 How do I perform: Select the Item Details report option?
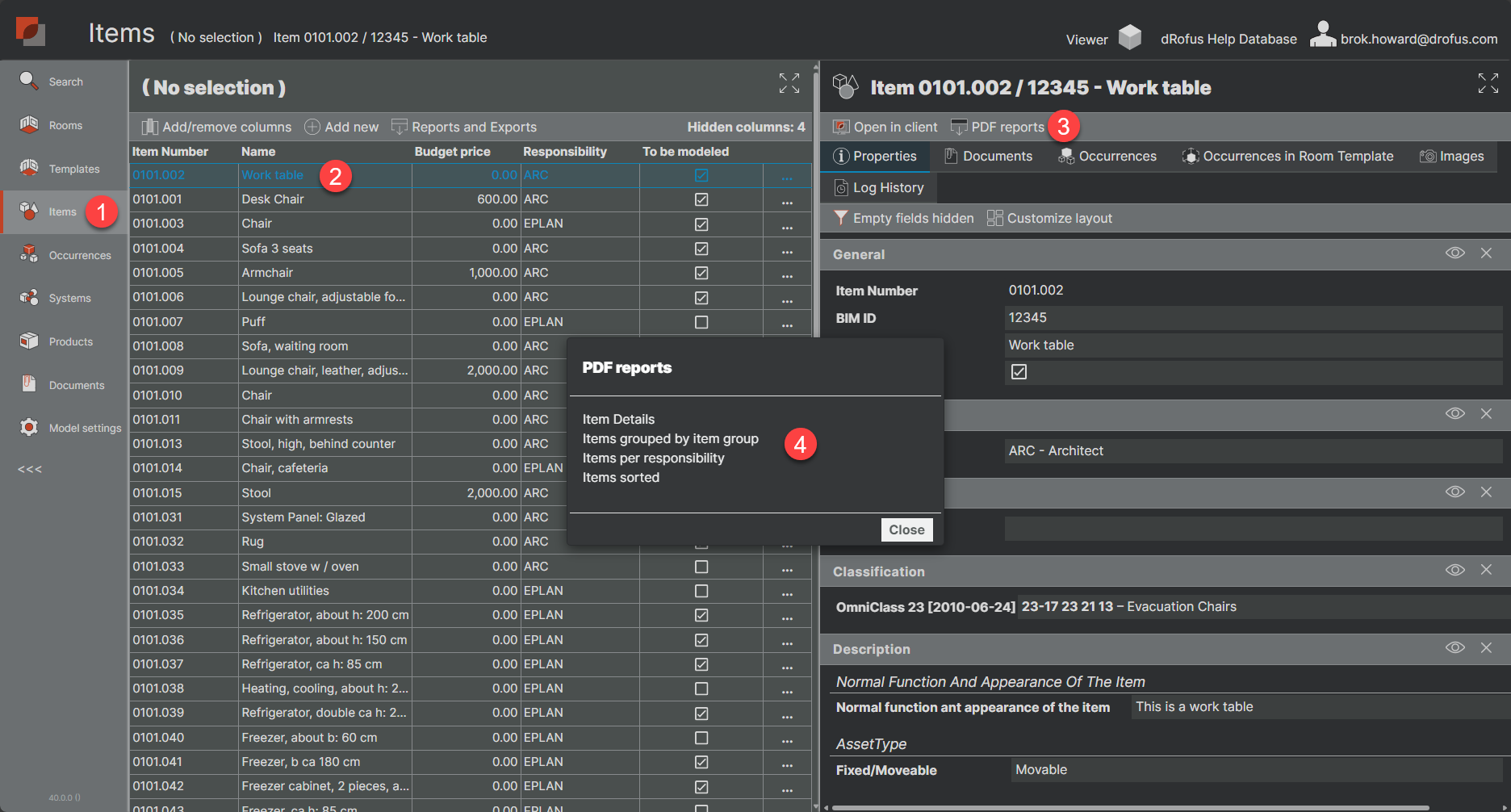[x=618, y=418]
